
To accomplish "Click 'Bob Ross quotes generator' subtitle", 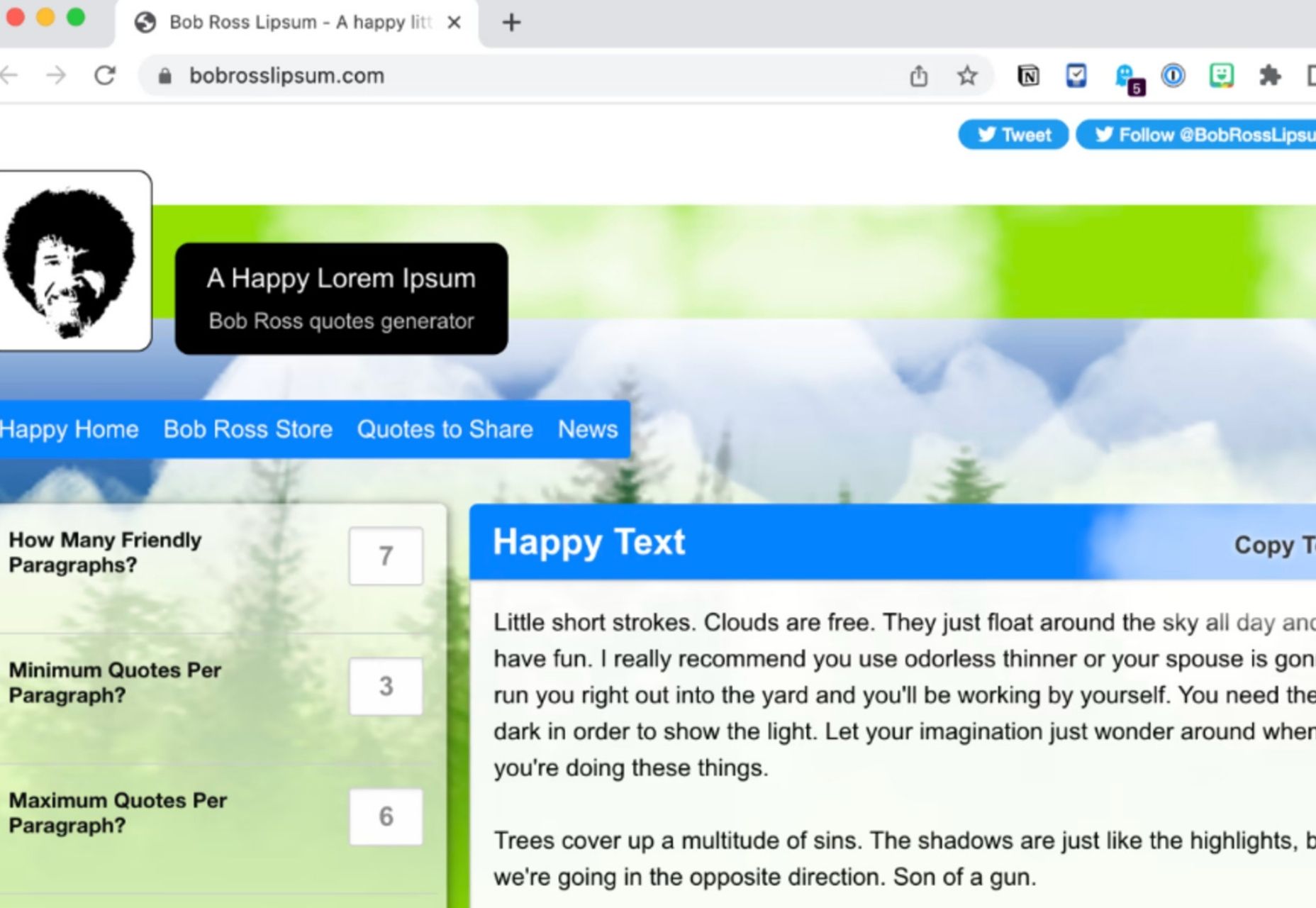I will (341, 321).
